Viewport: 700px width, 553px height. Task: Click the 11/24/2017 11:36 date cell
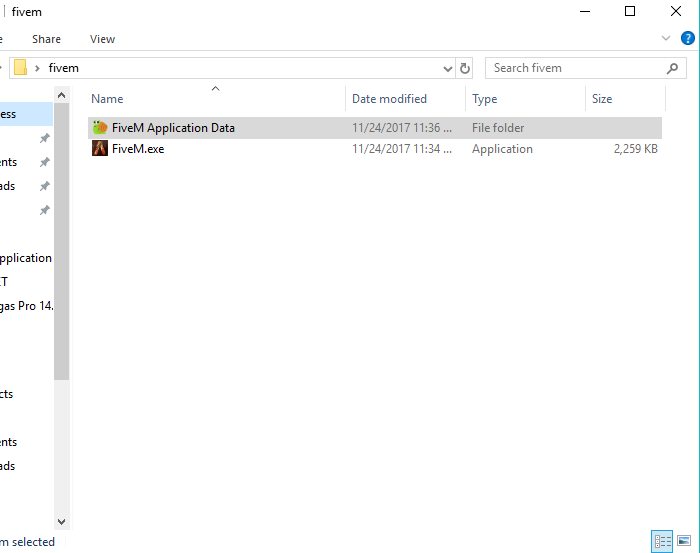coord(402,128)
